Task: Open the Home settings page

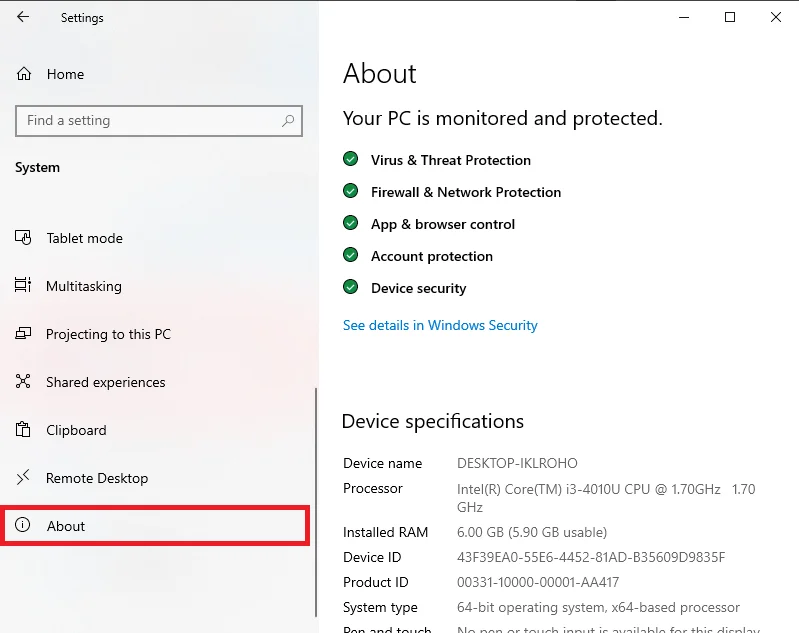Action: point(65,74)
